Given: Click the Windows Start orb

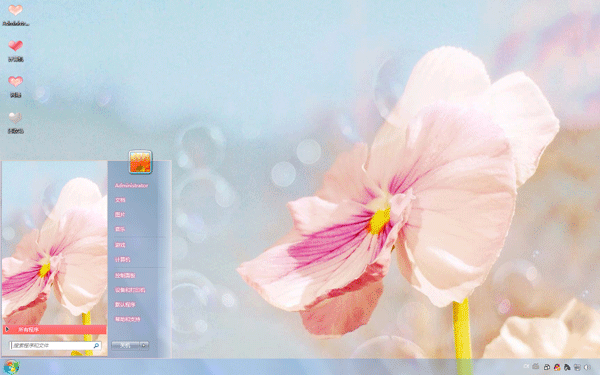Looking at the screenshot, I should tap(11, 367).
